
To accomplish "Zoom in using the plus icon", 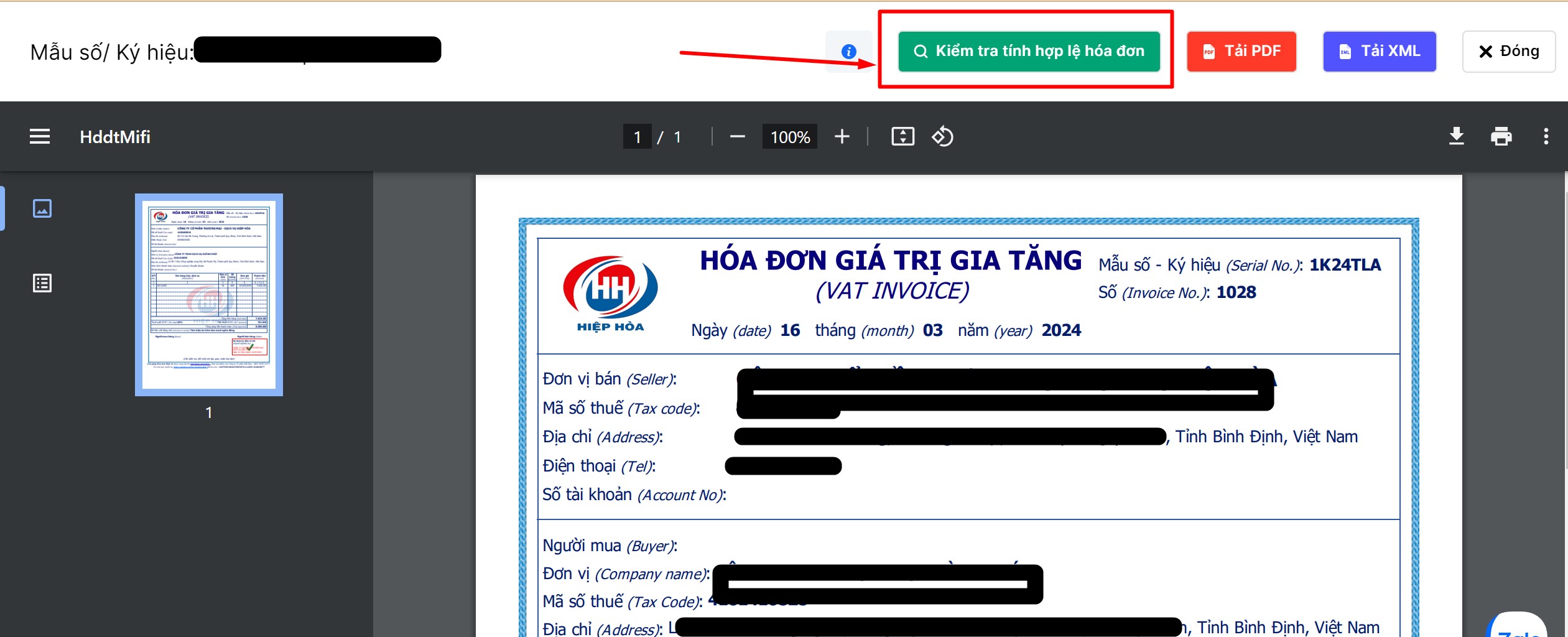I will pos(842,136).
